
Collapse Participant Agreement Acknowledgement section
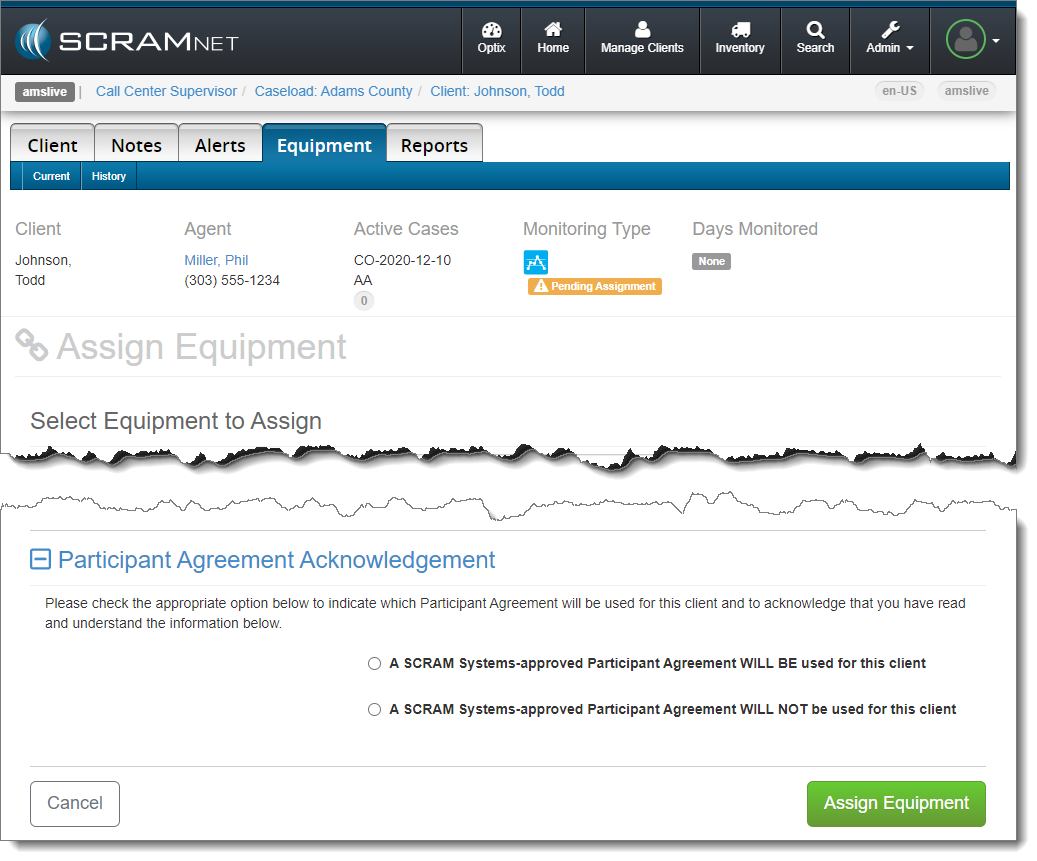click(40, 560)
